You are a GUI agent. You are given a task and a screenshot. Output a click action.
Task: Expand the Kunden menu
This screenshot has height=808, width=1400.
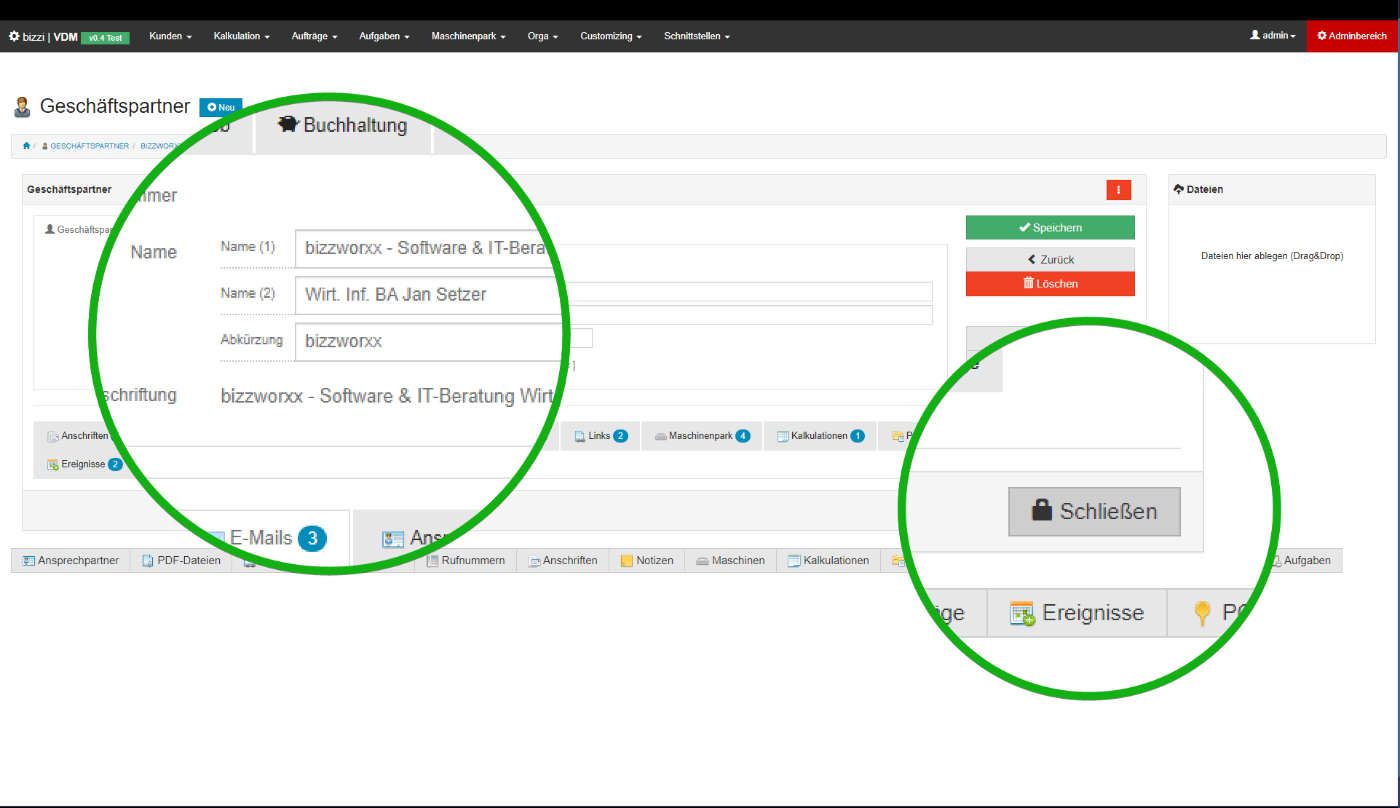pyautogui.click(x=170, y=36)
